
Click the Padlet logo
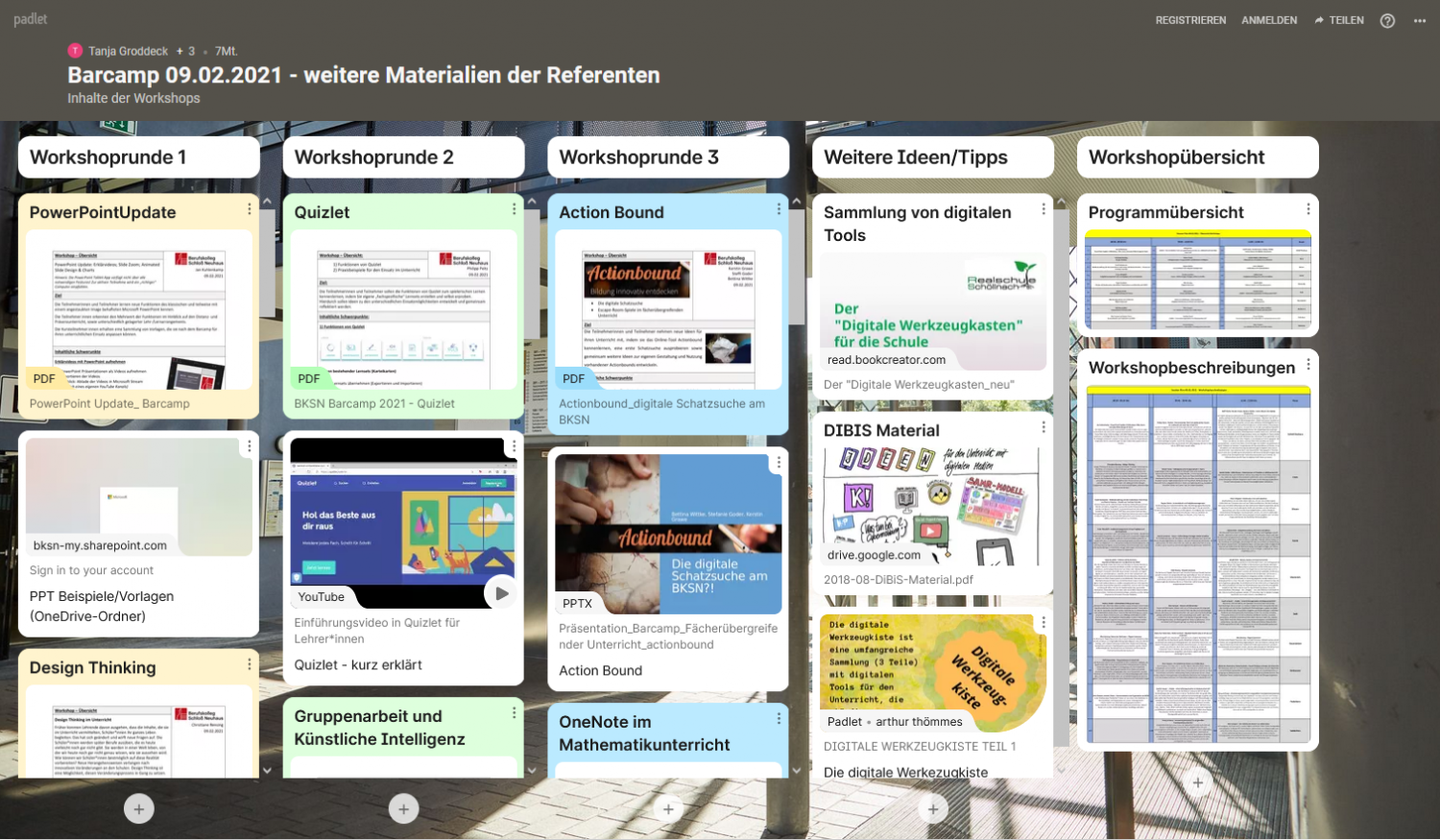31,19
